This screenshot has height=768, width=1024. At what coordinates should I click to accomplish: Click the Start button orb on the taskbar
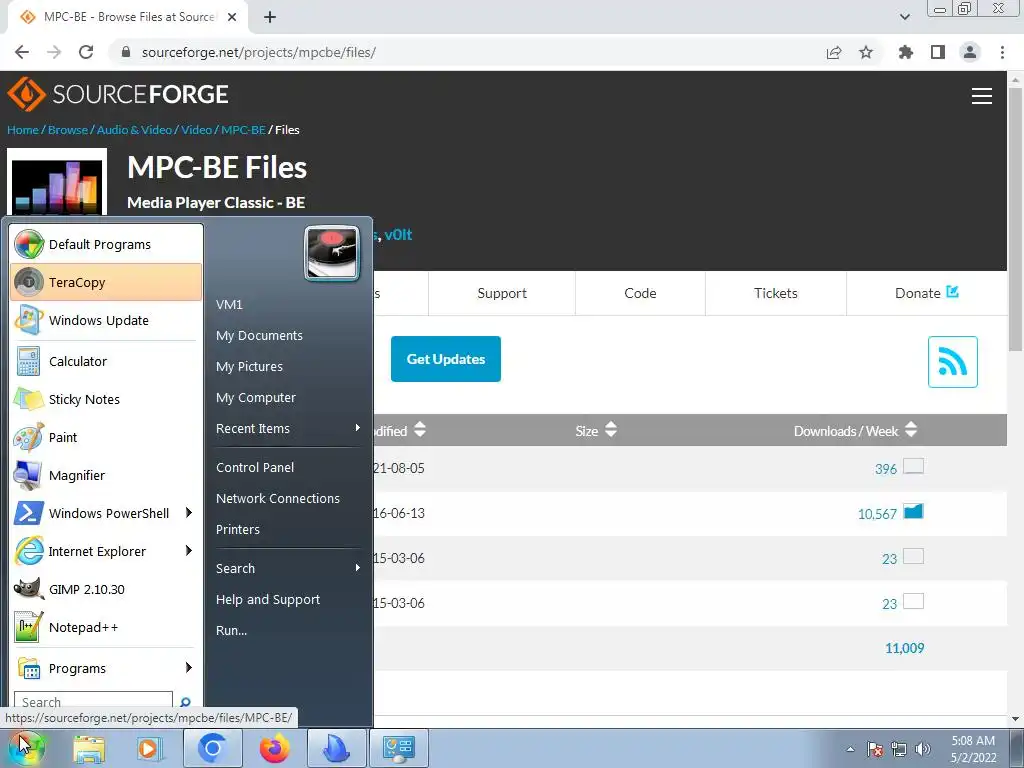pyautogui.click(x=26, y=747)
